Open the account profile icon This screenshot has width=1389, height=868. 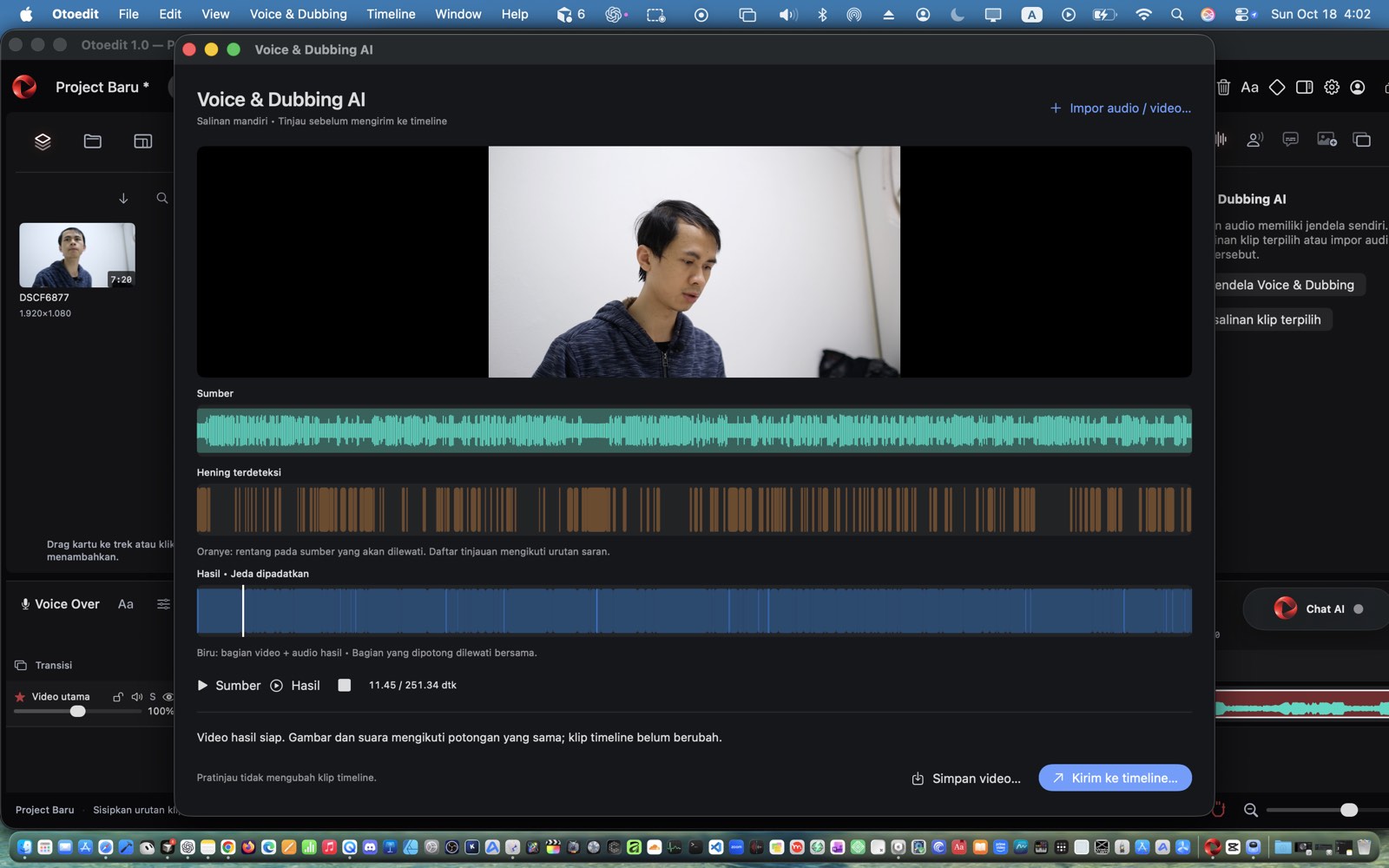[x=1358, y=87]
